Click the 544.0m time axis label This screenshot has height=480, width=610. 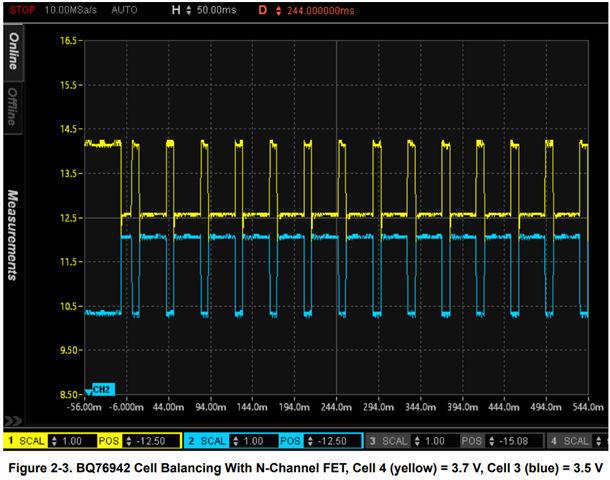tap(588, 407)
